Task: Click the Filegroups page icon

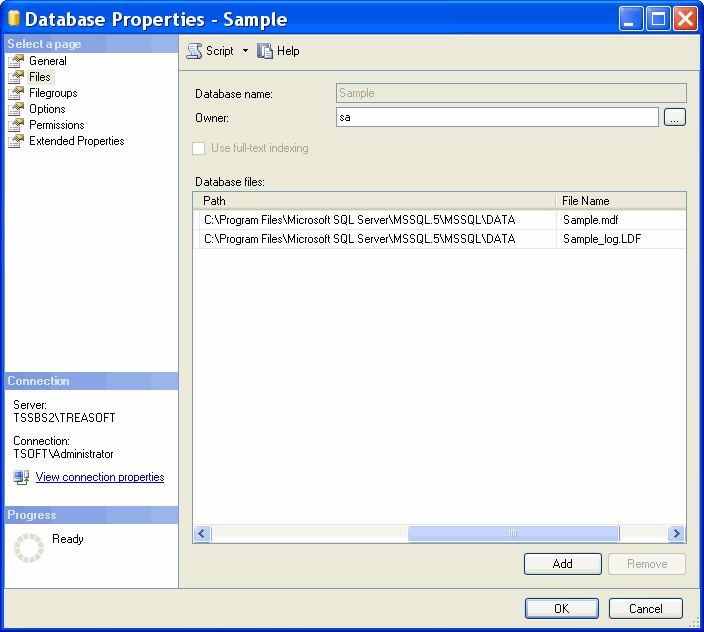Action: pos(16,93)
